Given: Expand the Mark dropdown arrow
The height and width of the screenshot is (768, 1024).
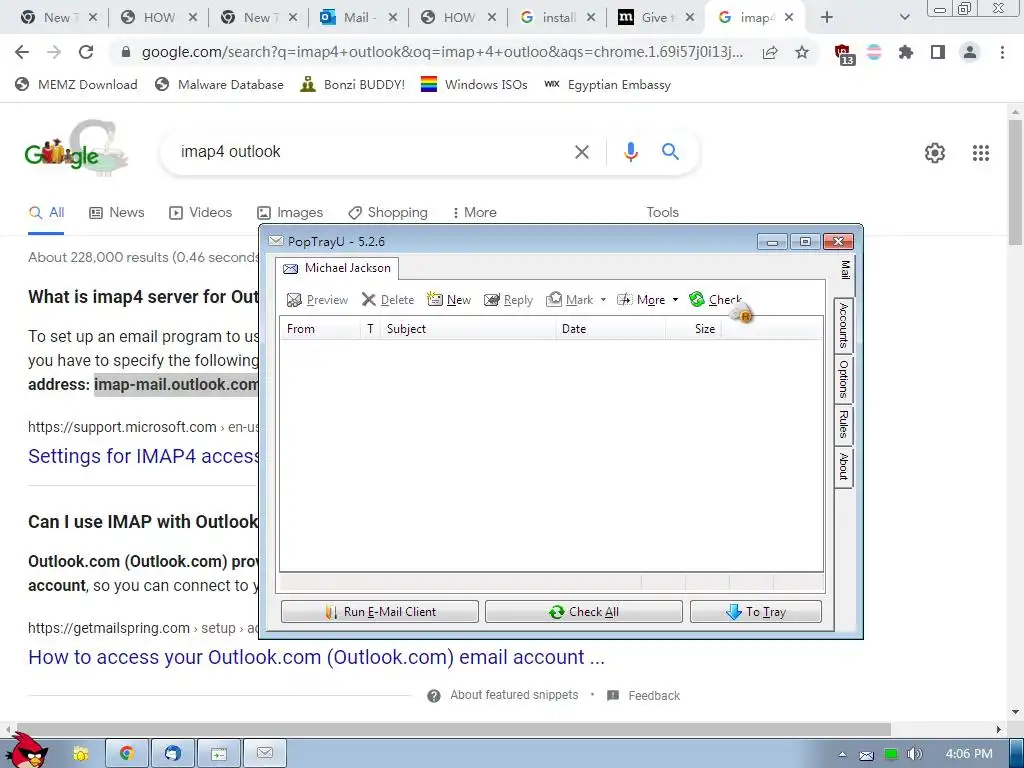Looking at the screenshot, I should pos(603,300).
